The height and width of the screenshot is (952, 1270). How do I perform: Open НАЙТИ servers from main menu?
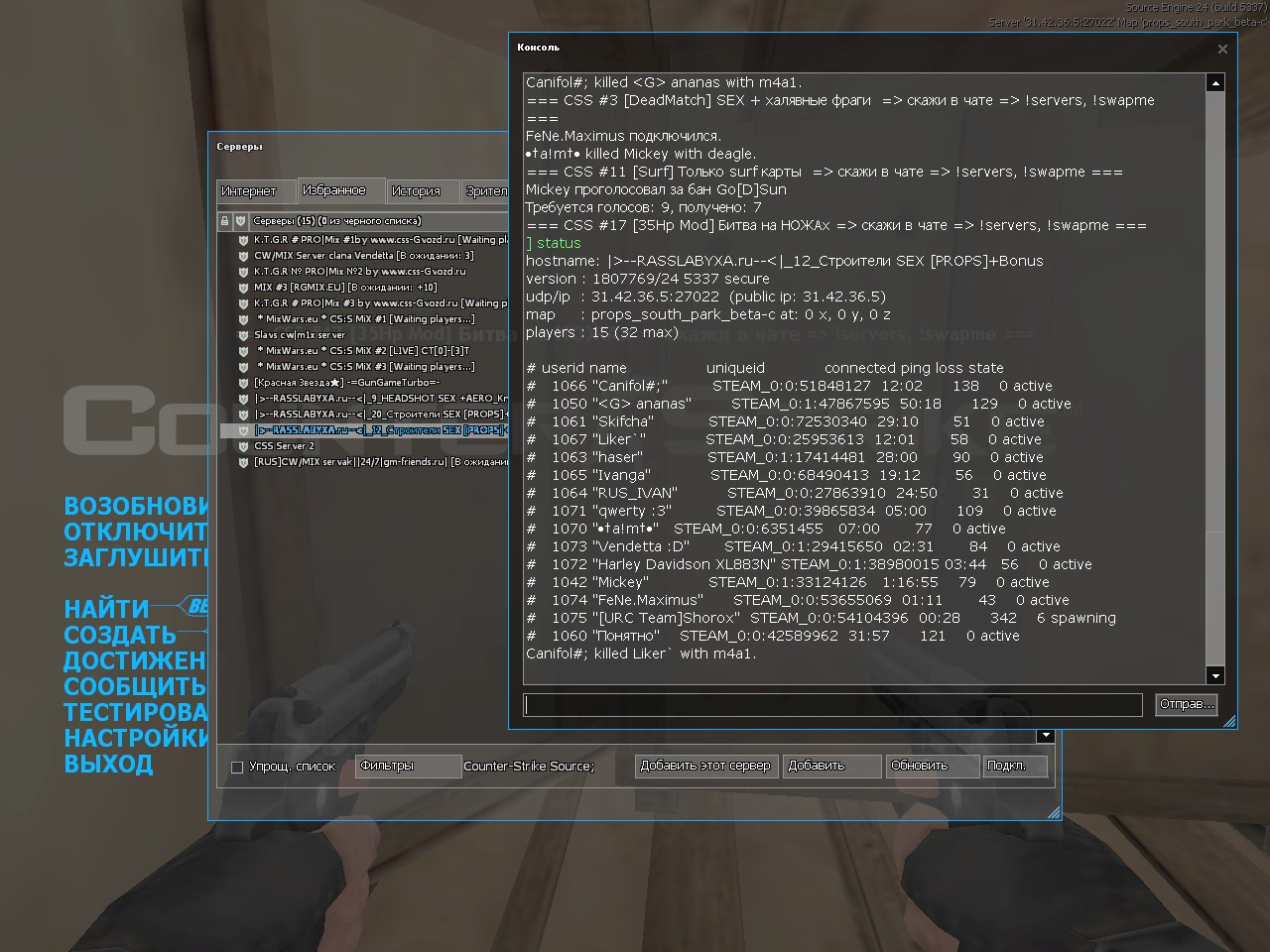tap(106, 610)
